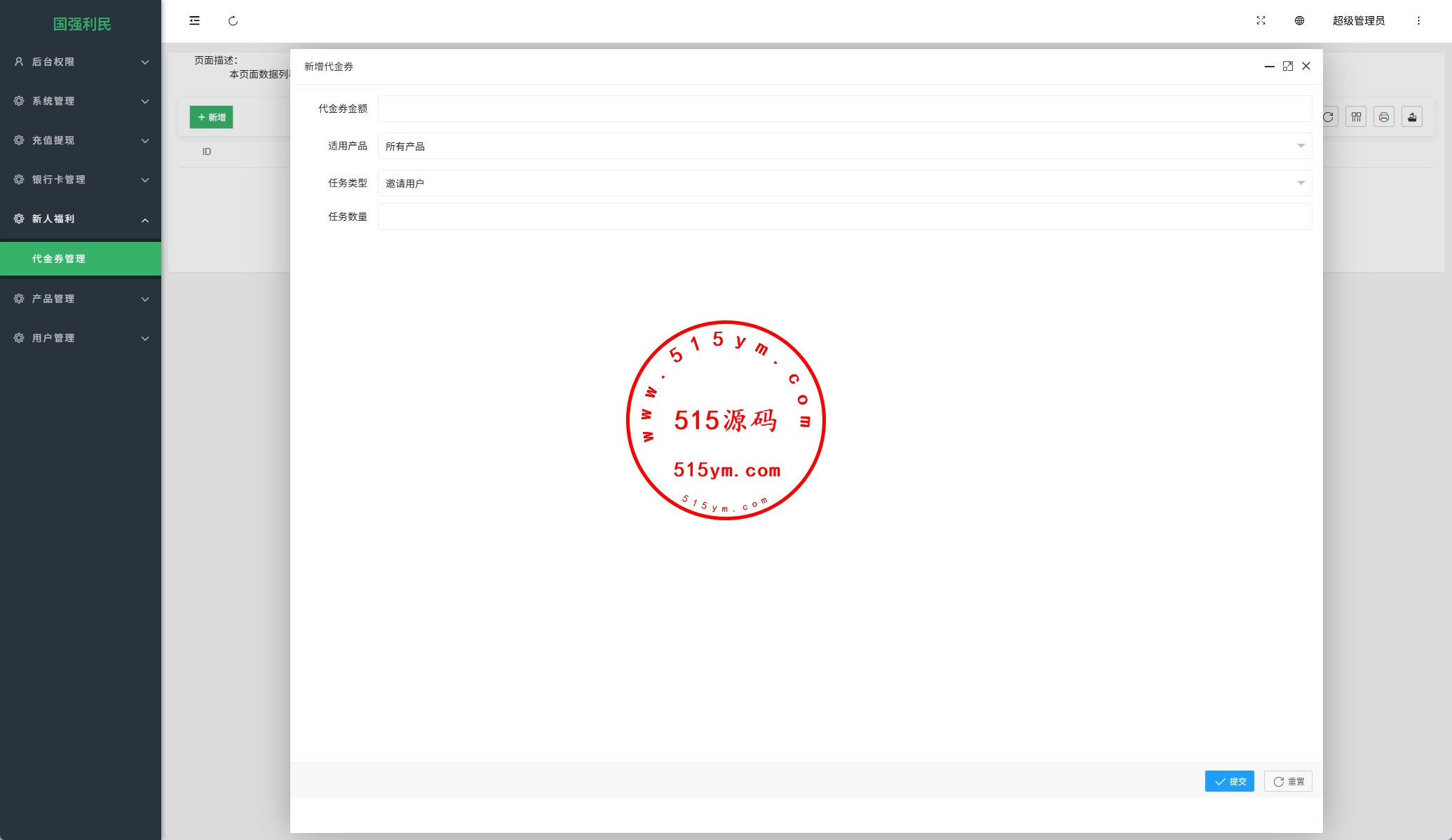Collapse the sidebar with the menu fold icon

coord(194,21)
